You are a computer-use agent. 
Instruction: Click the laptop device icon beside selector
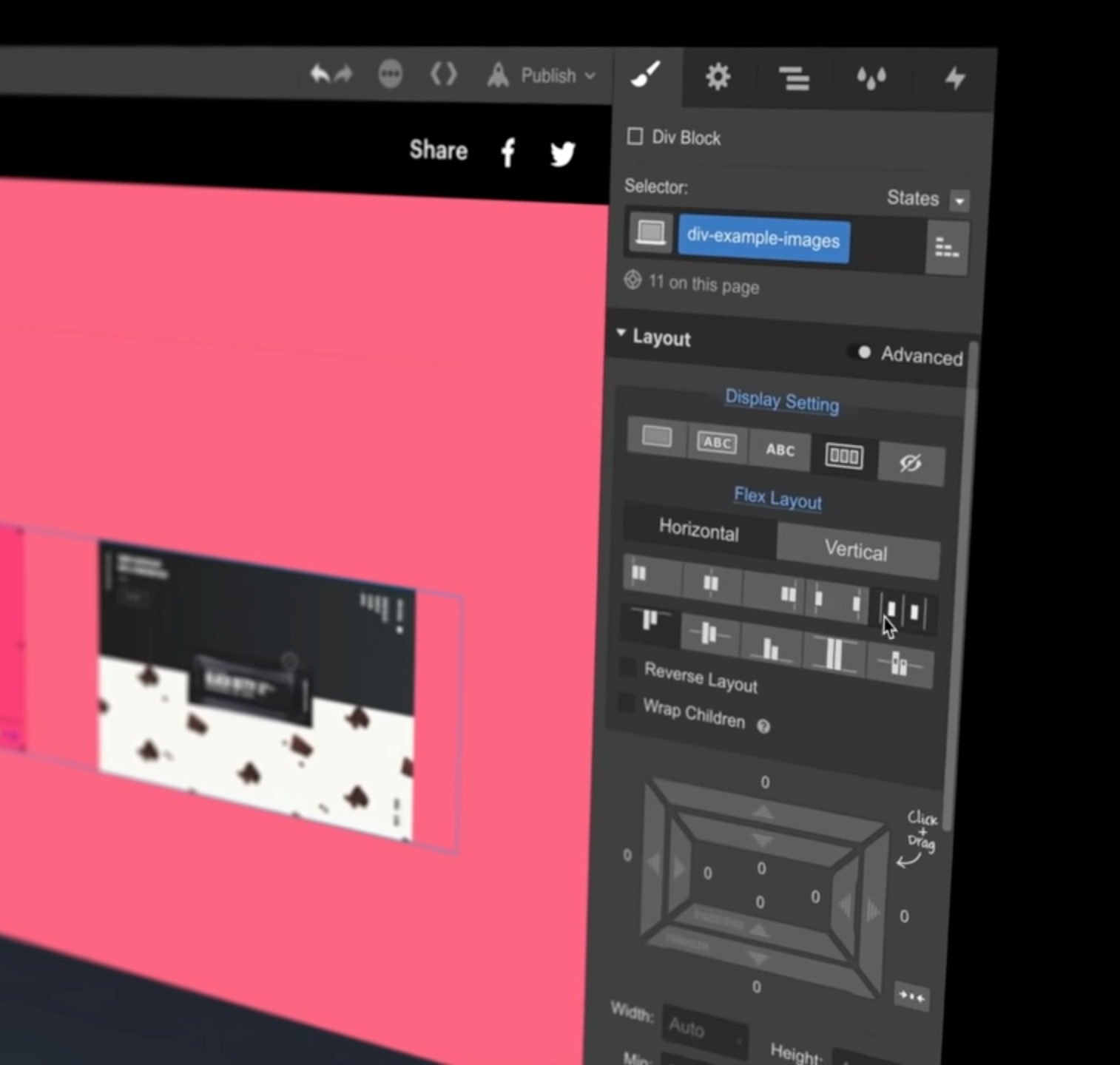(650, 233)
